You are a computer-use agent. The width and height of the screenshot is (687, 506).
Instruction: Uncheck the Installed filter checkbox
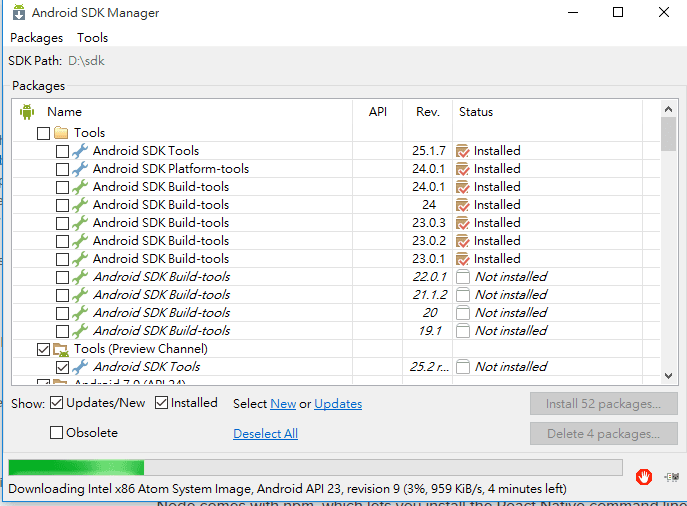coord(162,403)
